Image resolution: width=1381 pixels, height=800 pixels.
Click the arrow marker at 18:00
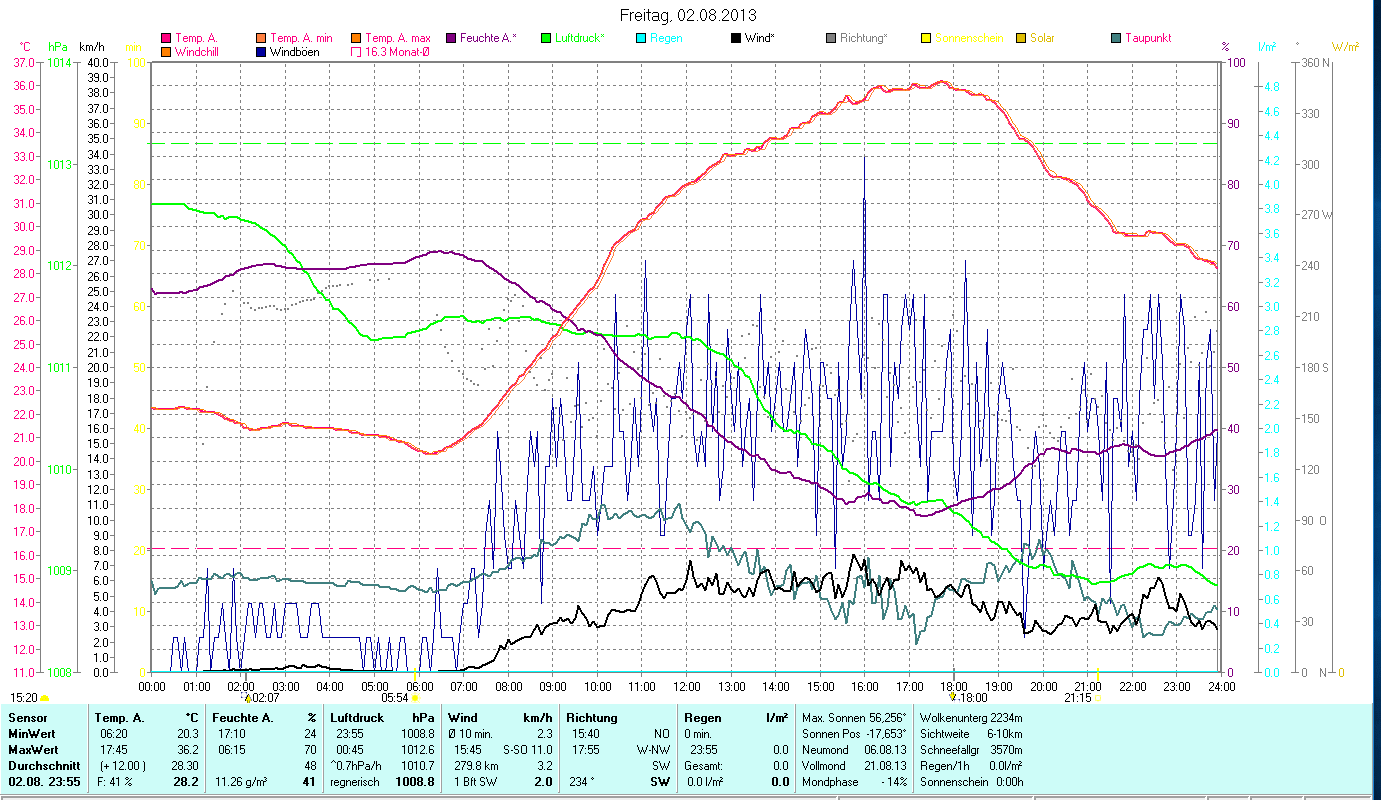tap(953, 697)
